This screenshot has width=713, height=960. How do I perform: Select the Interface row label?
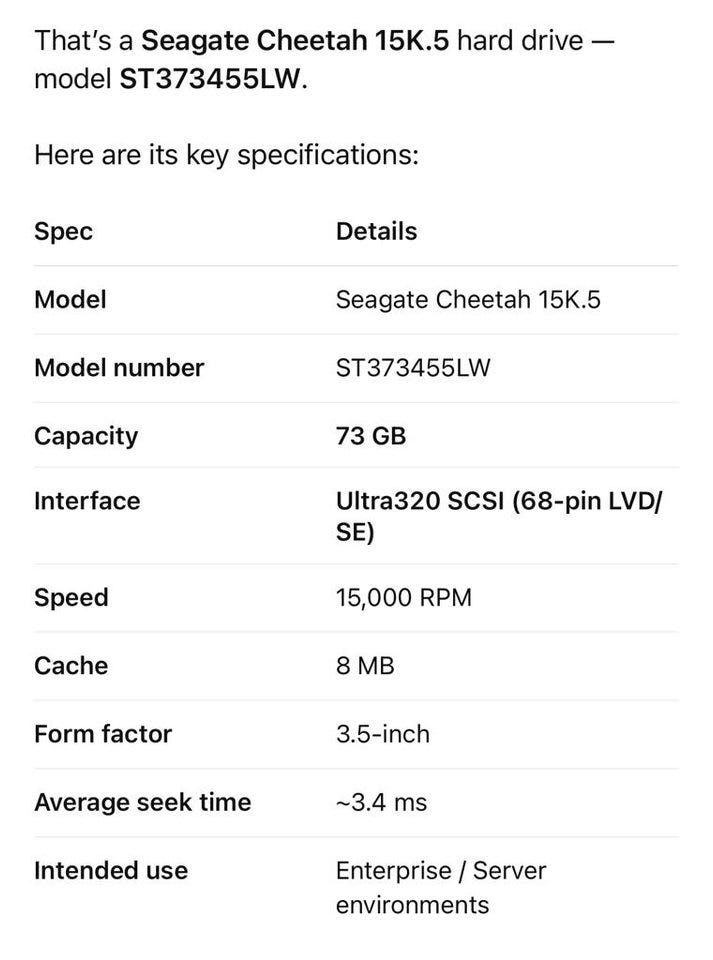click(x=87, y=501)
